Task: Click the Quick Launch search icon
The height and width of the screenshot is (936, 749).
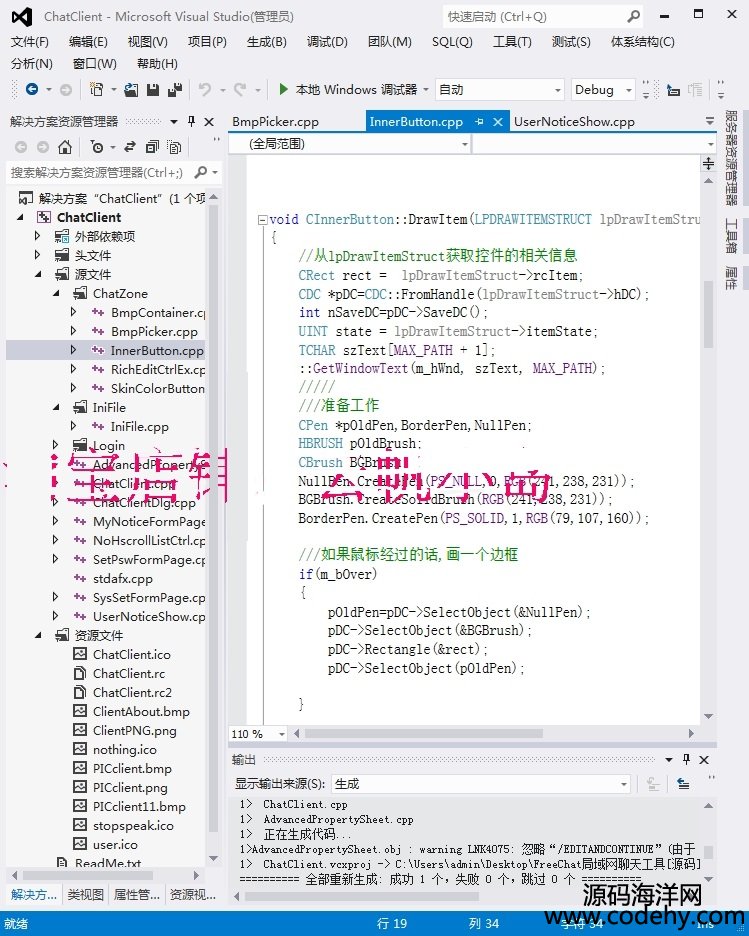Action: pyautogui.click(x=634, y=17)
